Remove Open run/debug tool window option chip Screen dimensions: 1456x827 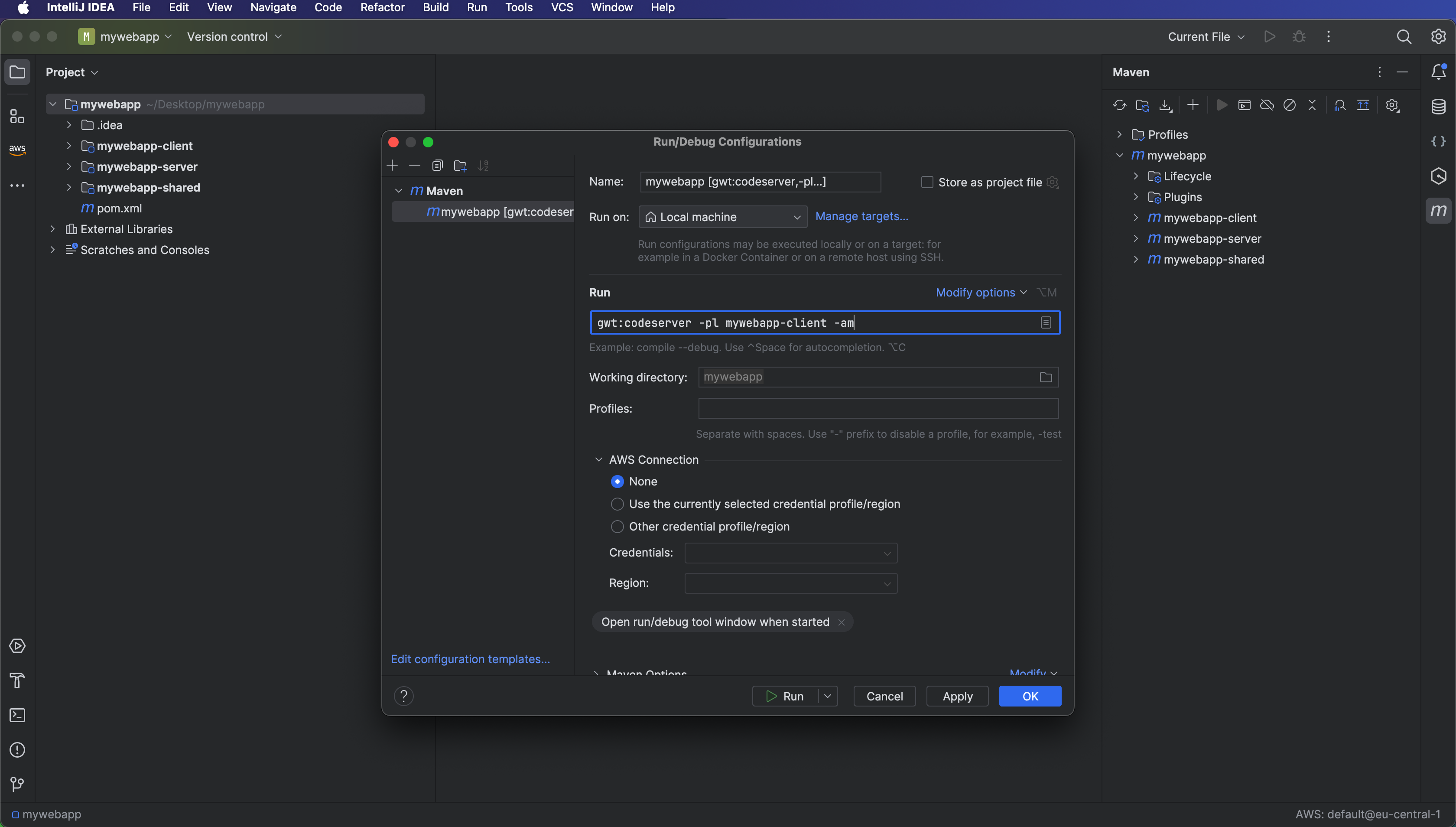point(842,622)
